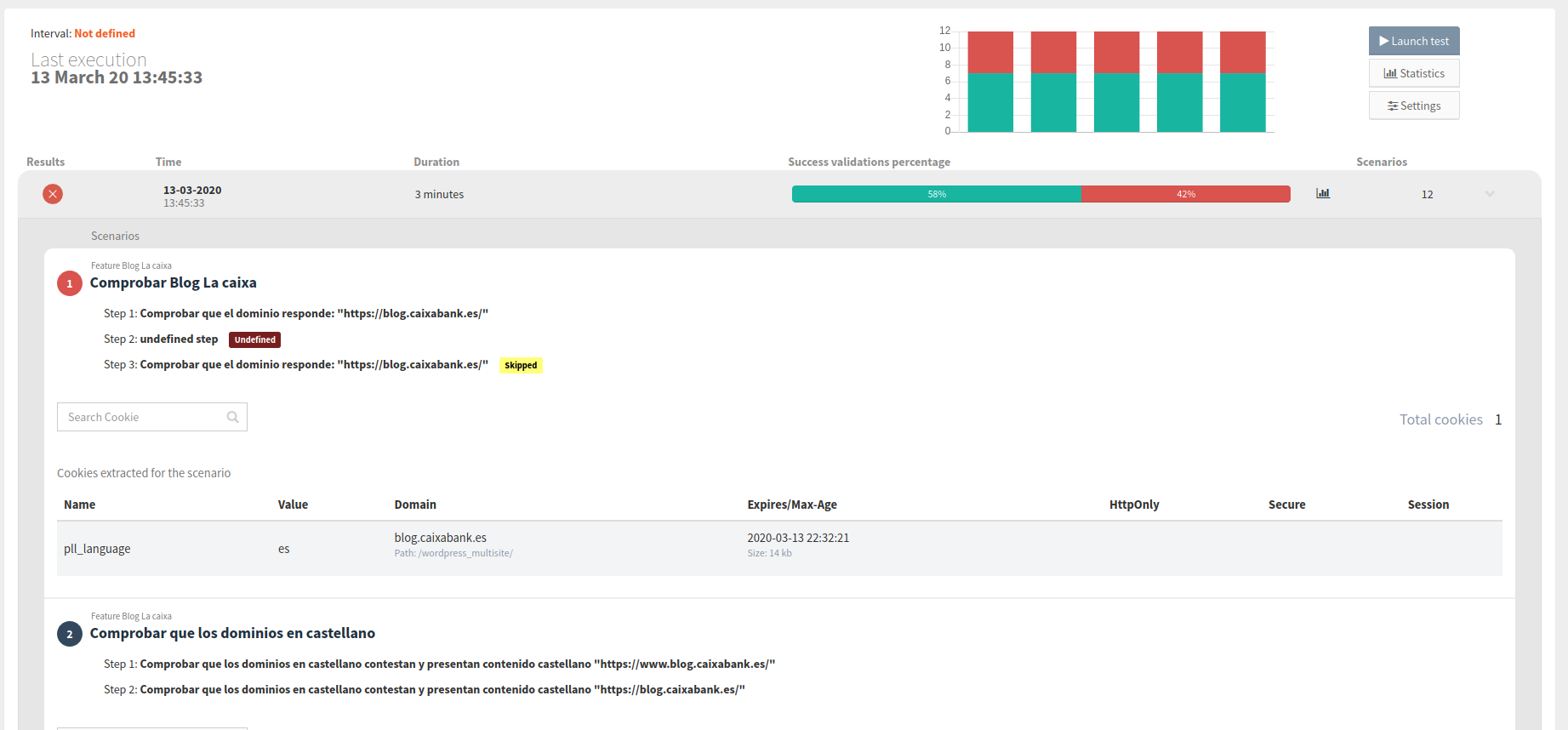This screenshot has height=730, width=1568.
Task: Focus the Search Cookie input field
Action: pyautogui.click(x=152, y=417)
